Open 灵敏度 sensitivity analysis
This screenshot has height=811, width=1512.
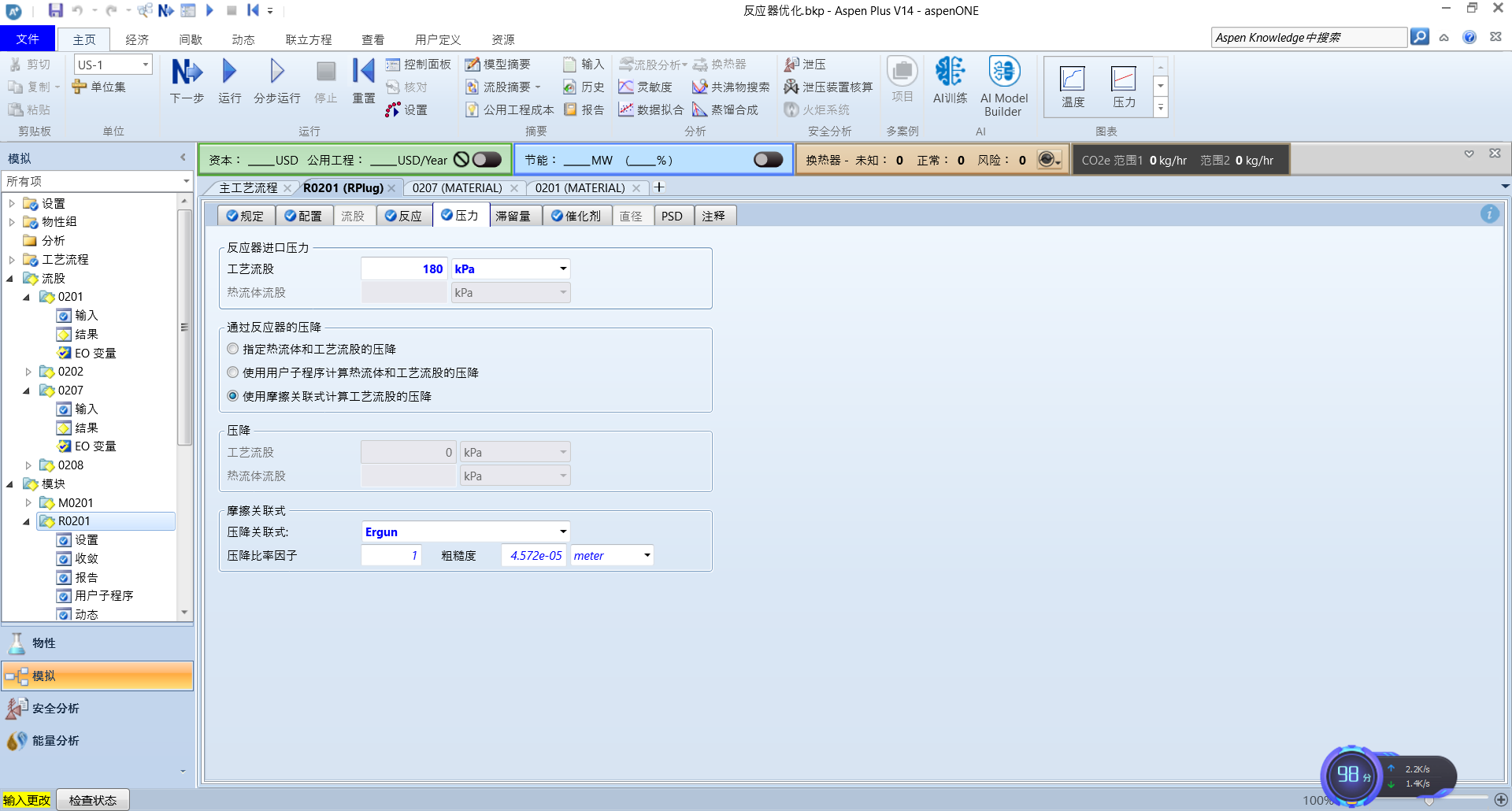tap(646, 87)
